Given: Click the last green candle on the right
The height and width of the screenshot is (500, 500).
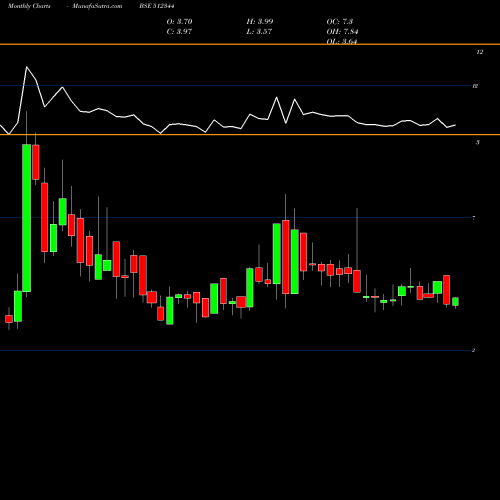Looking at the screenshot, I should point(455,302).
